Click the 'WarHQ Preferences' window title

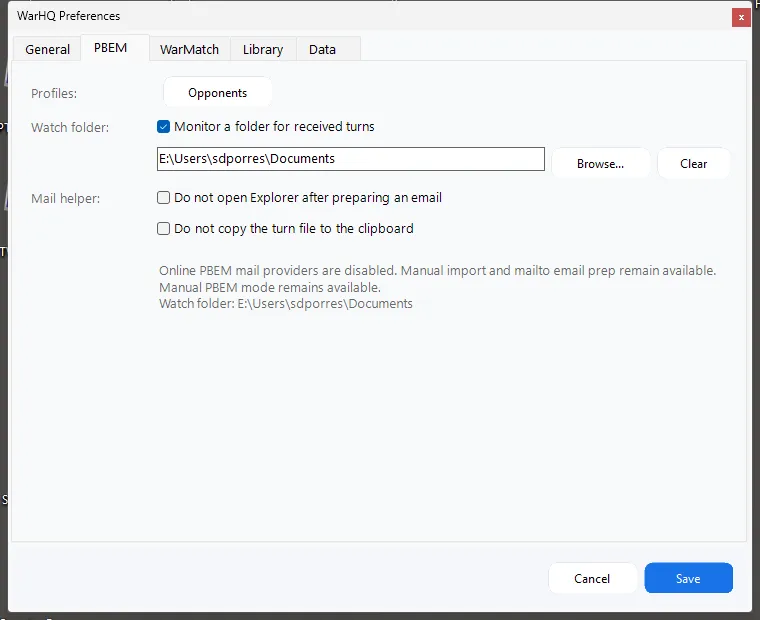tap(68, 16)
